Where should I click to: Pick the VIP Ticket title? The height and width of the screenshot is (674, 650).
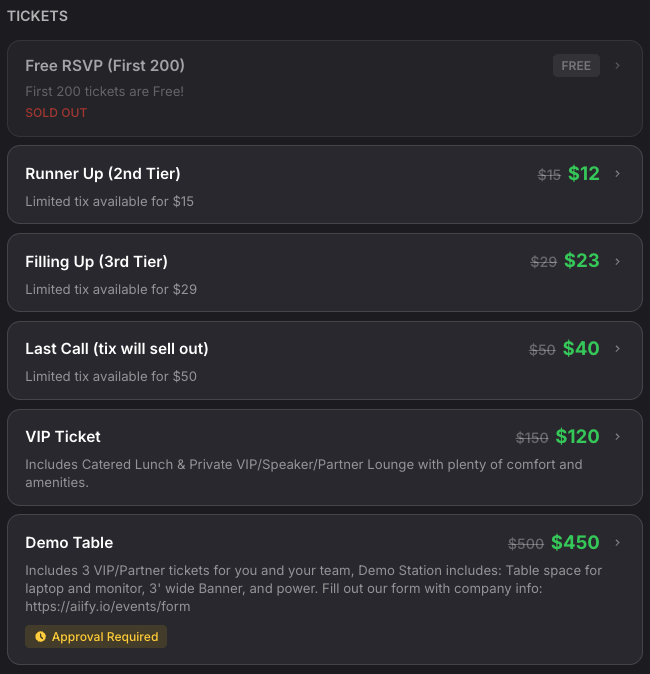click(x=63, y=437)
